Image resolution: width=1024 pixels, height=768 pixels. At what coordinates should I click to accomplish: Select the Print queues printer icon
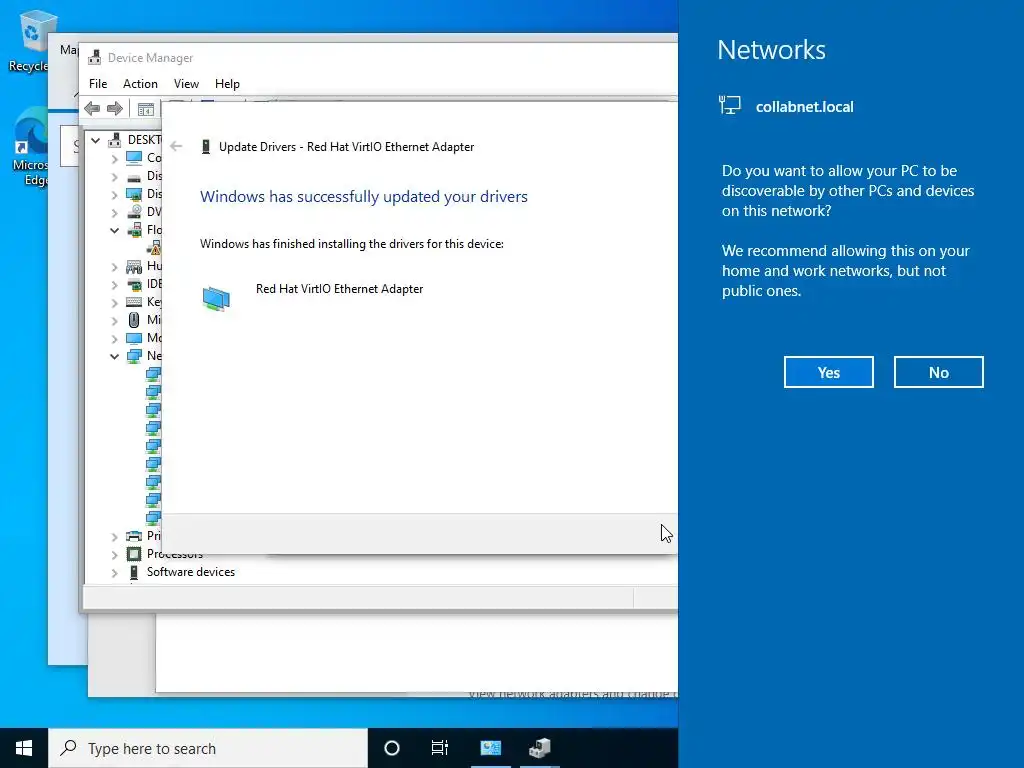(134, 536)
